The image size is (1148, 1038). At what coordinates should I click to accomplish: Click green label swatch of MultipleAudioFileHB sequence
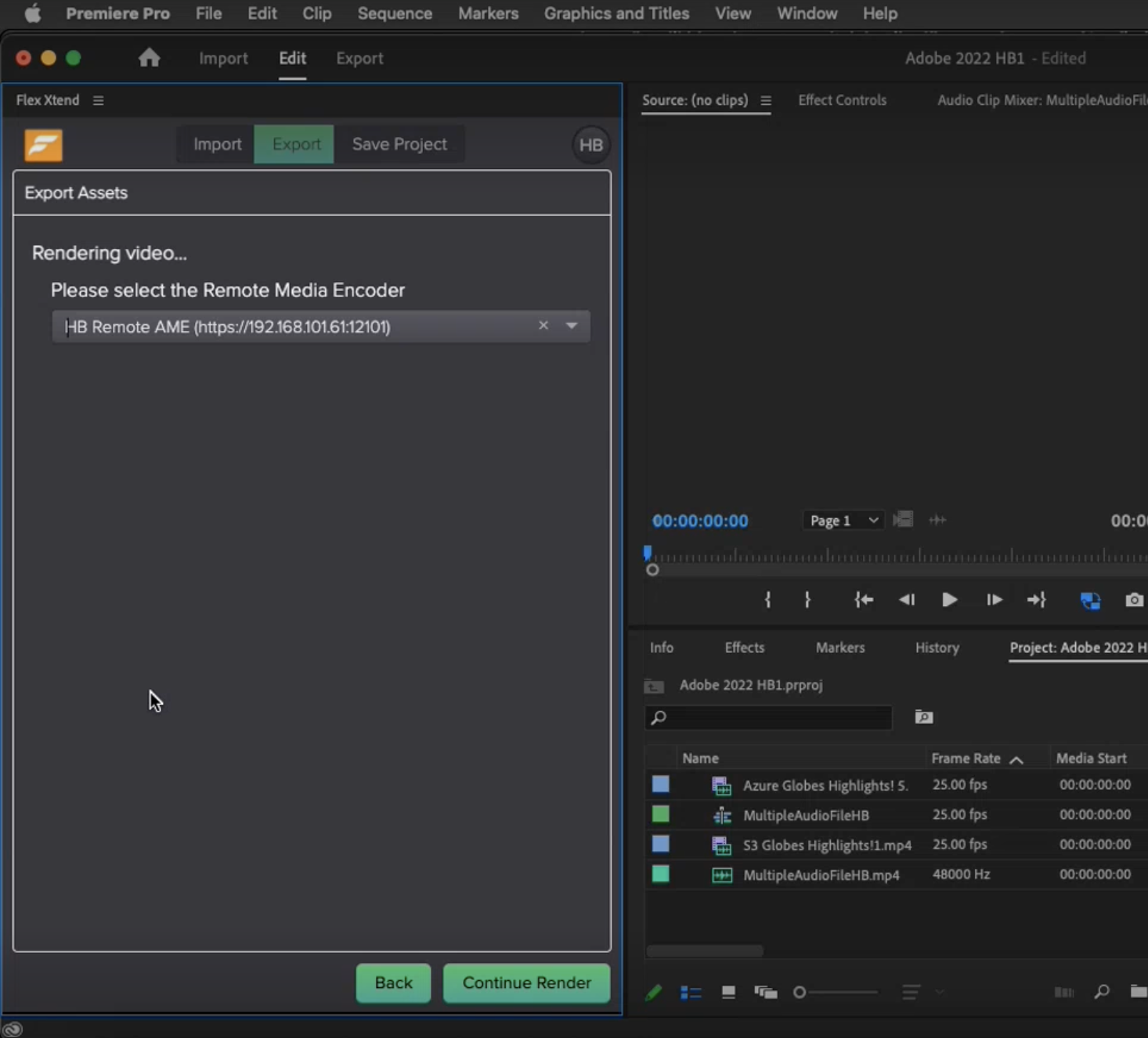click(661, 814)
